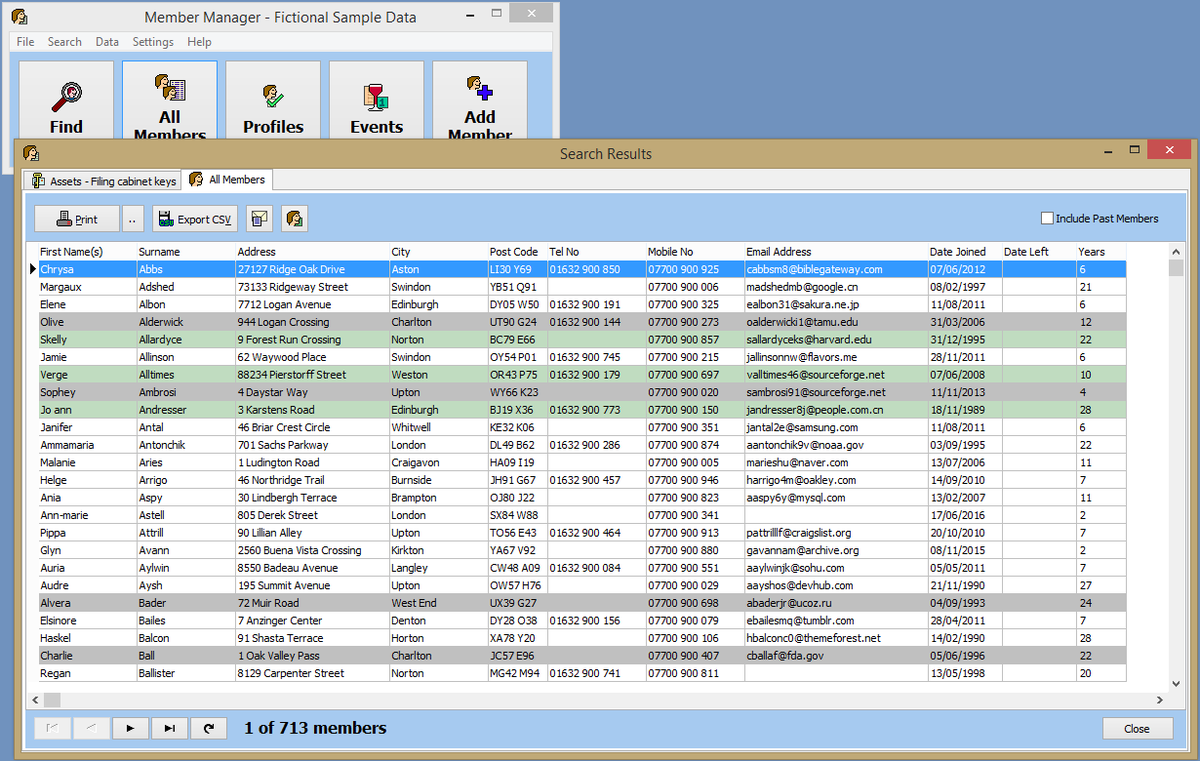Sort by Date Joined column header

tap(965, 252)
